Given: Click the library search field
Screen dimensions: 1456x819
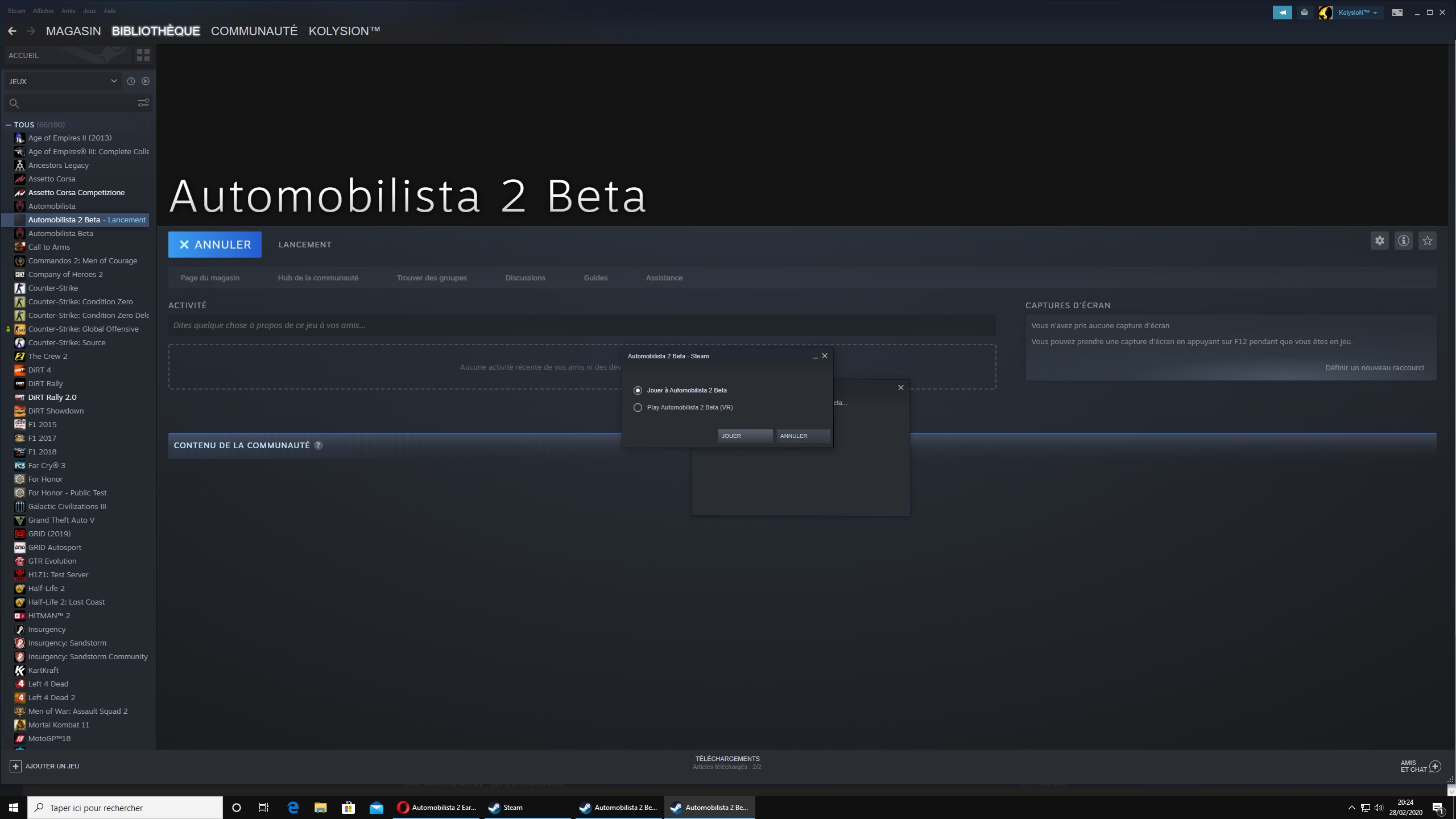Looking at the screenshot, I should tap(77, 103).
